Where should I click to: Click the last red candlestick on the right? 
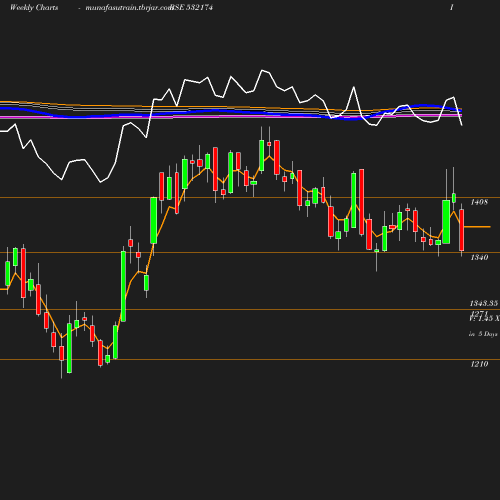[462, 230]
